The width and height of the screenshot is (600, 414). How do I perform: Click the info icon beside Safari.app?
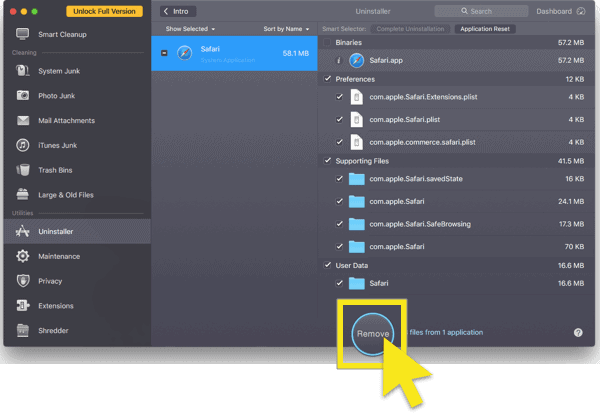coord(338,60)
